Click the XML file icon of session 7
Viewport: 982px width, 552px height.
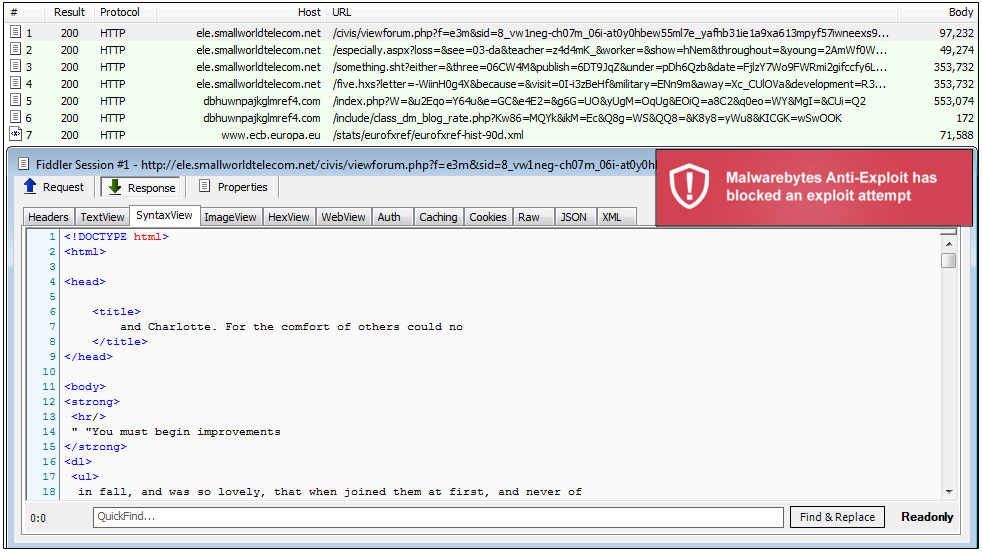tap(15, 134)
